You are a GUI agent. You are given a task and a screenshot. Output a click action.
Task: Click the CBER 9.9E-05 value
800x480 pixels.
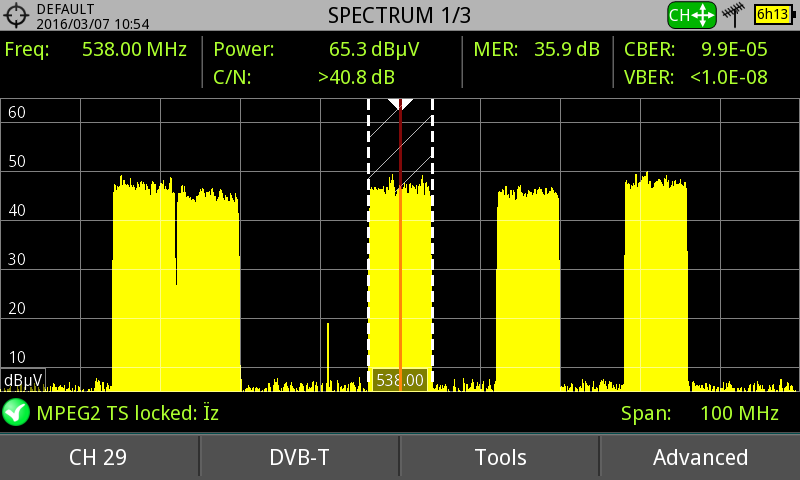734,49
